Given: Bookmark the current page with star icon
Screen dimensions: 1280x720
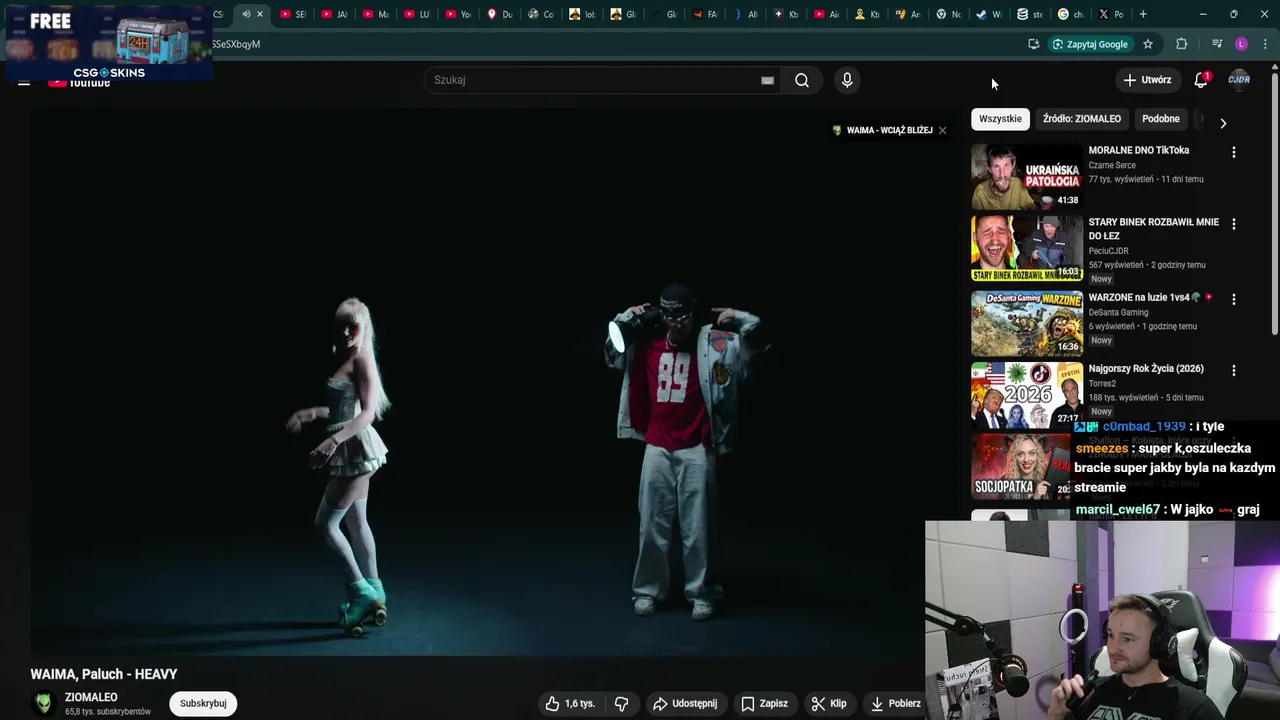Looking at the screenshot, I should [1148, 44].
